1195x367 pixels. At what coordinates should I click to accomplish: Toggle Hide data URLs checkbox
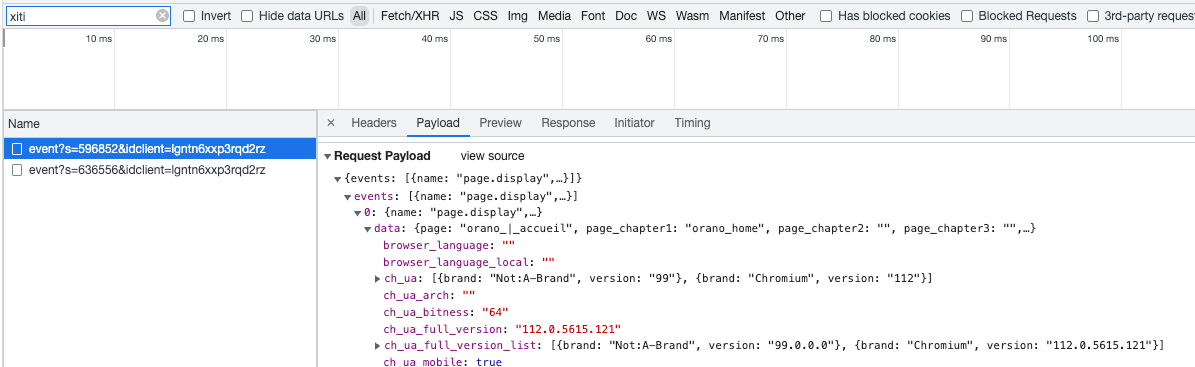tap(247, 15)
